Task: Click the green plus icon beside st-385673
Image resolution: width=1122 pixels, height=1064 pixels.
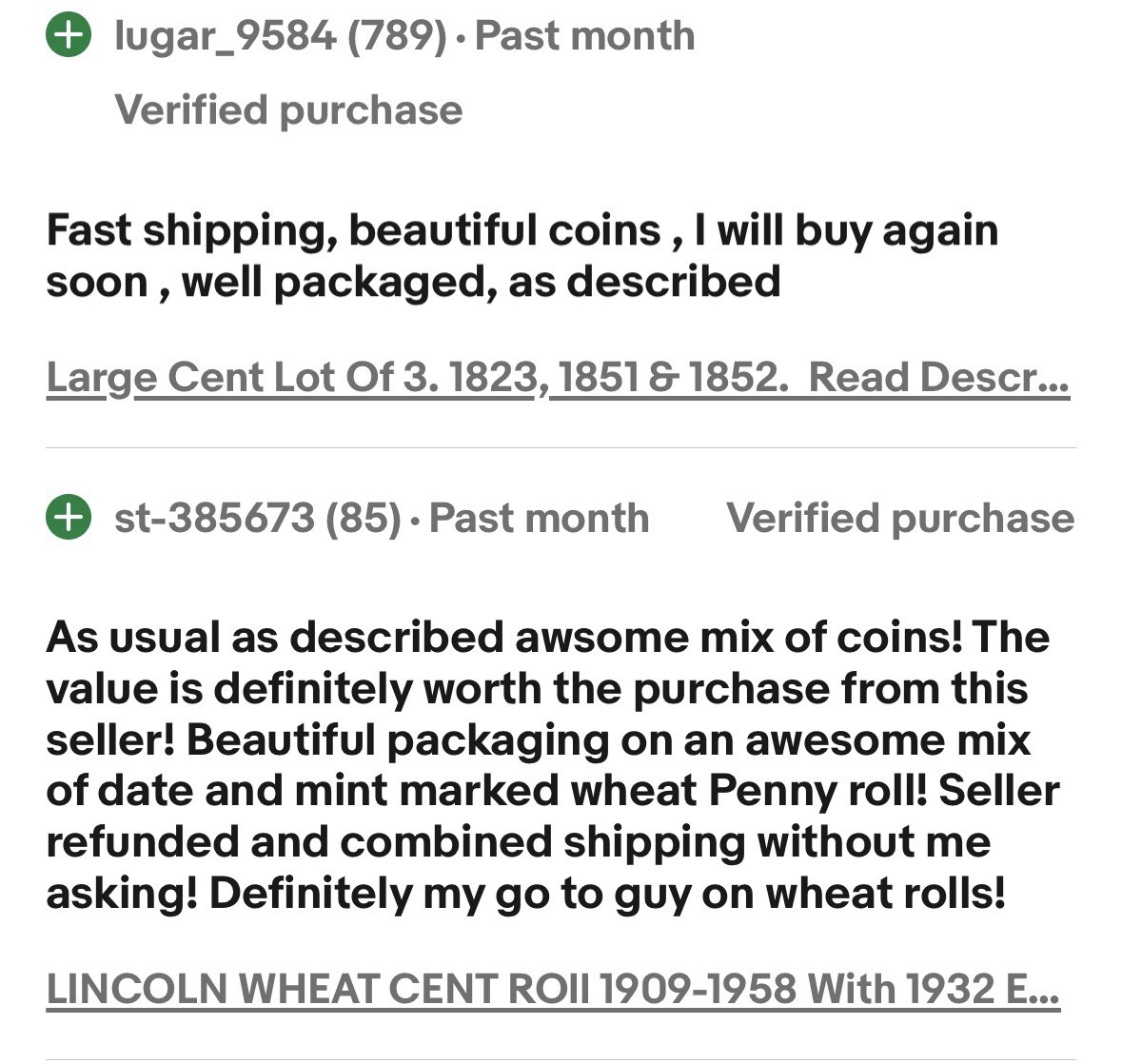Action: point(68,518)
